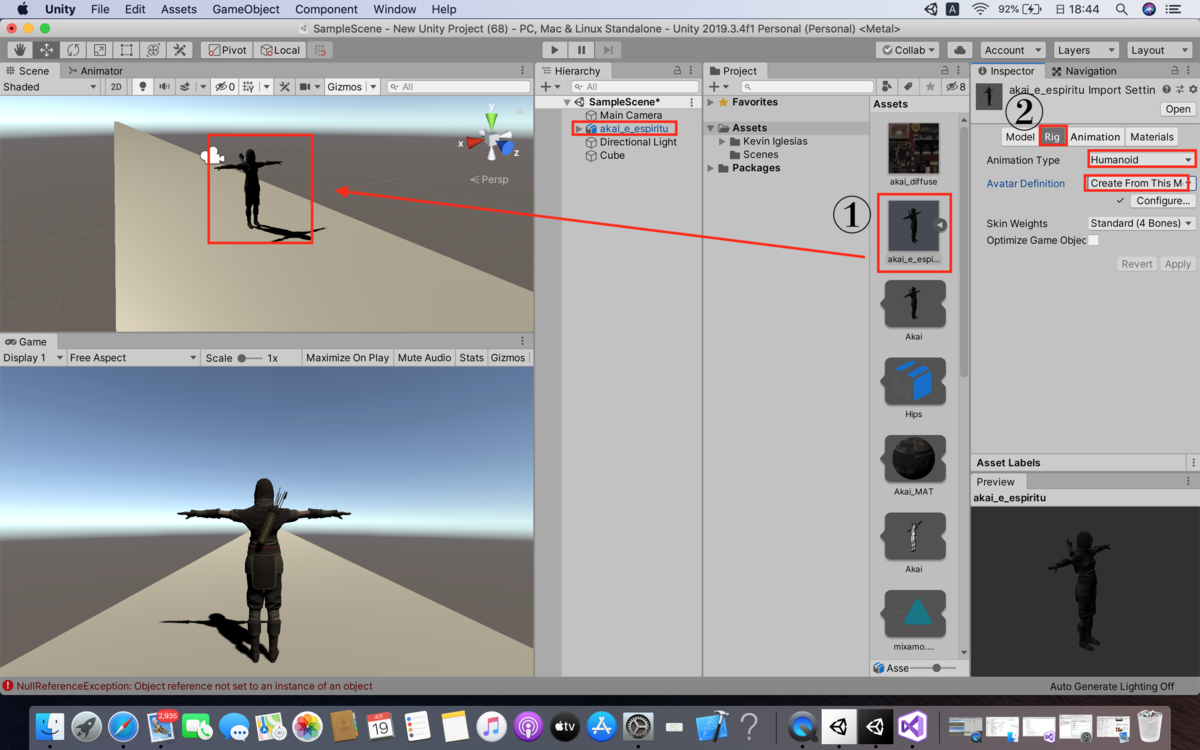This screenshot has width=1200, height=750.
Task: Toggle Stats overlay
Action: click(x=471, y=358)
